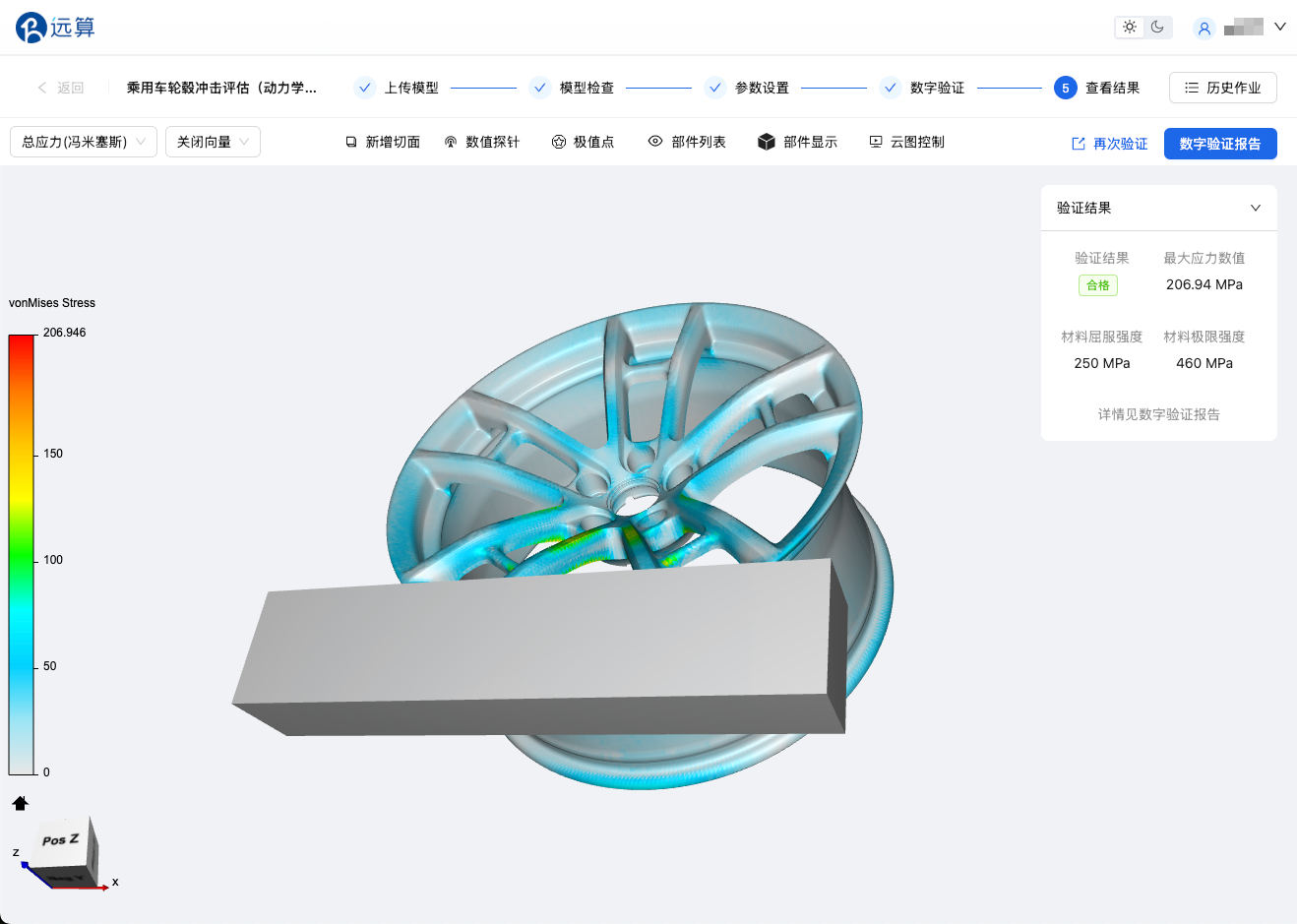Click the vonMises Stress color legend bar

tap(22, 554)
